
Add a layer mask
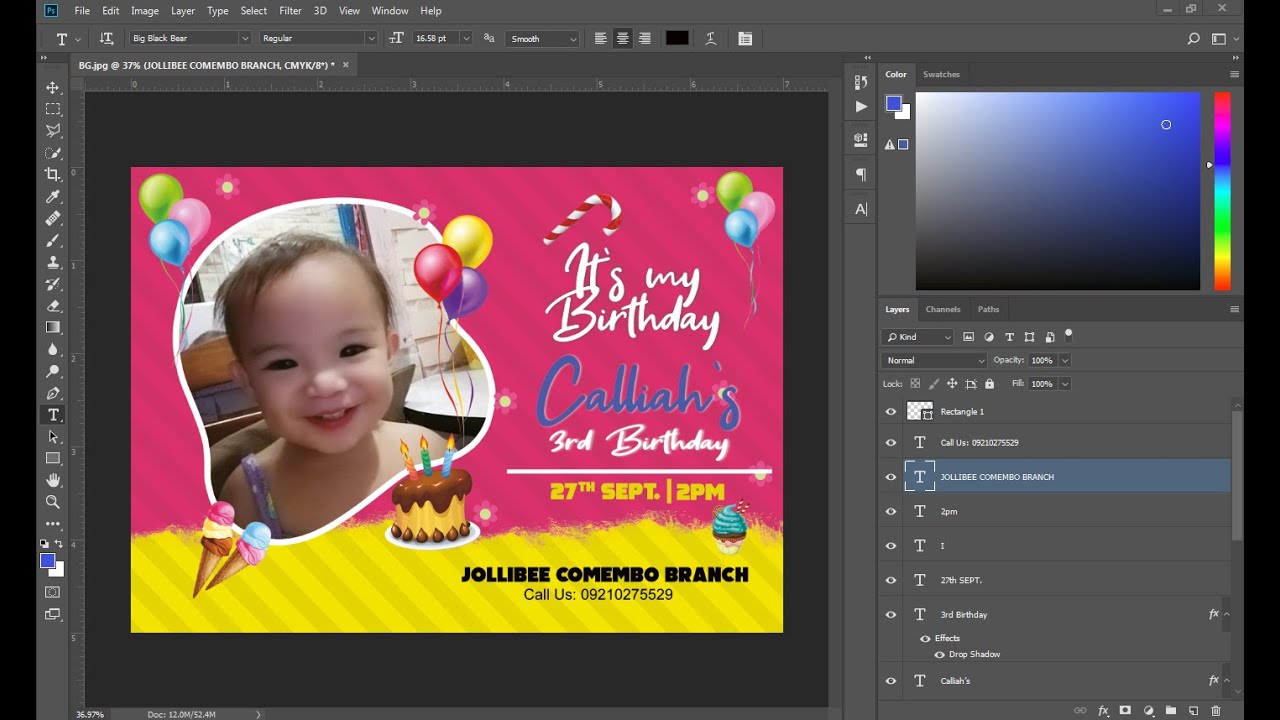pyautogui.click(x=1125, y=711)
